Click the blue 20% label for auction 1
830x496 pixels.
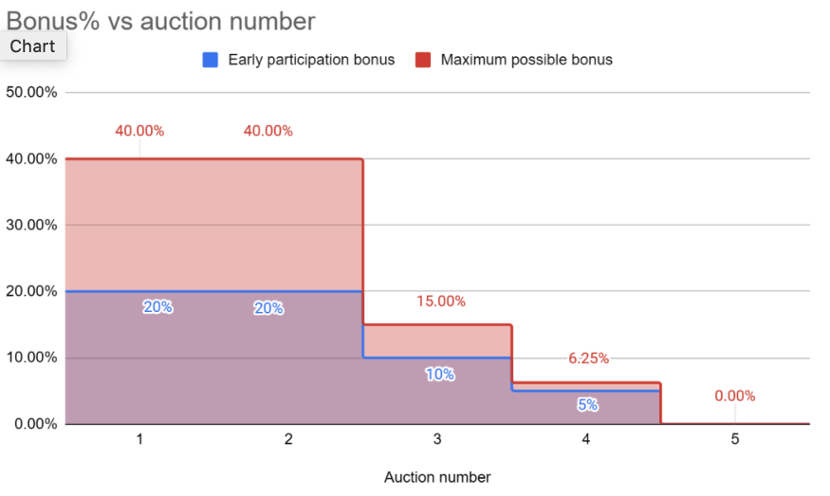tap(158, 307)
